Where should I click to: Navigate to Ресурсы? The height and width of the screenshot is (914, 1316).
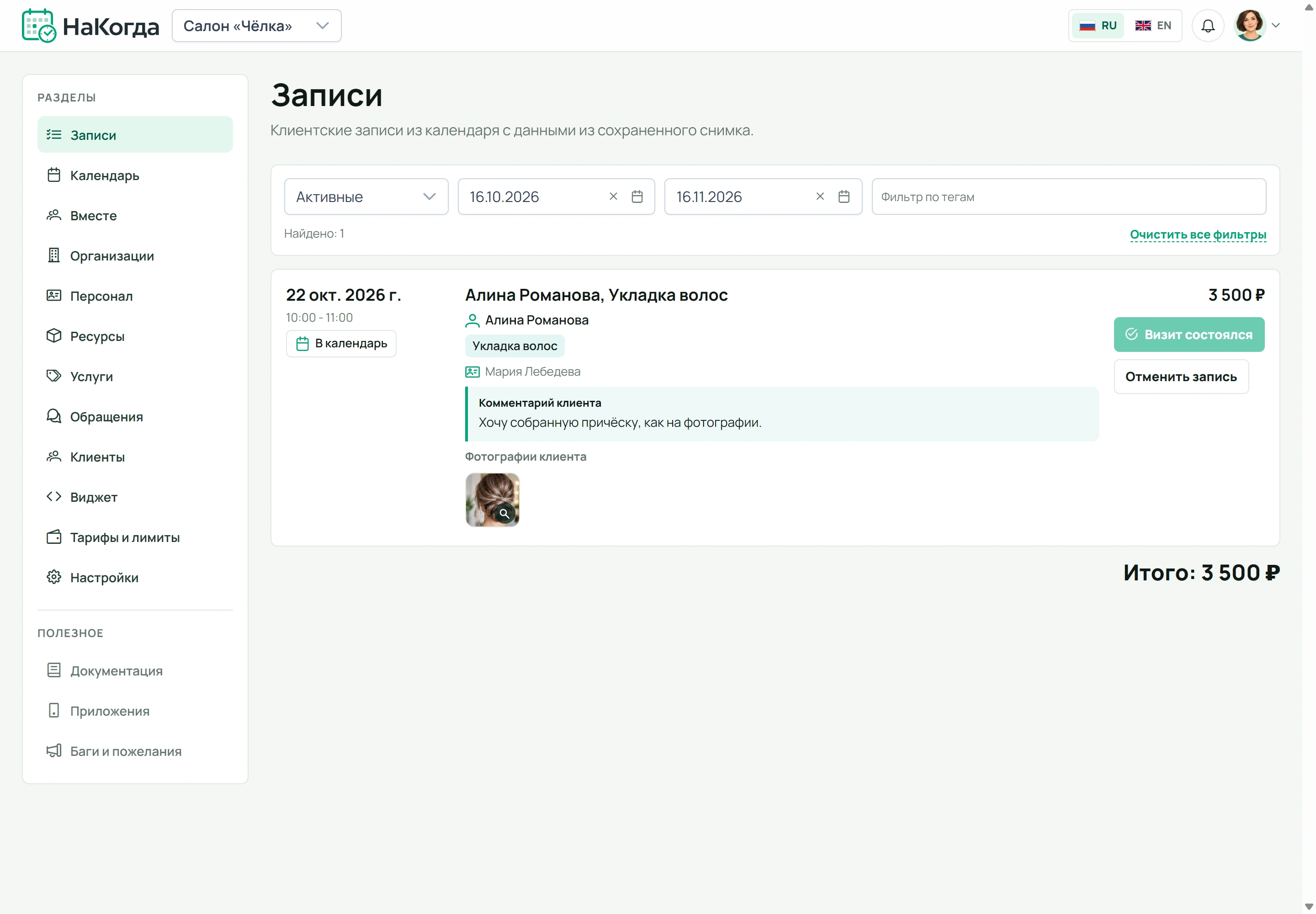[x=135, y=335]
